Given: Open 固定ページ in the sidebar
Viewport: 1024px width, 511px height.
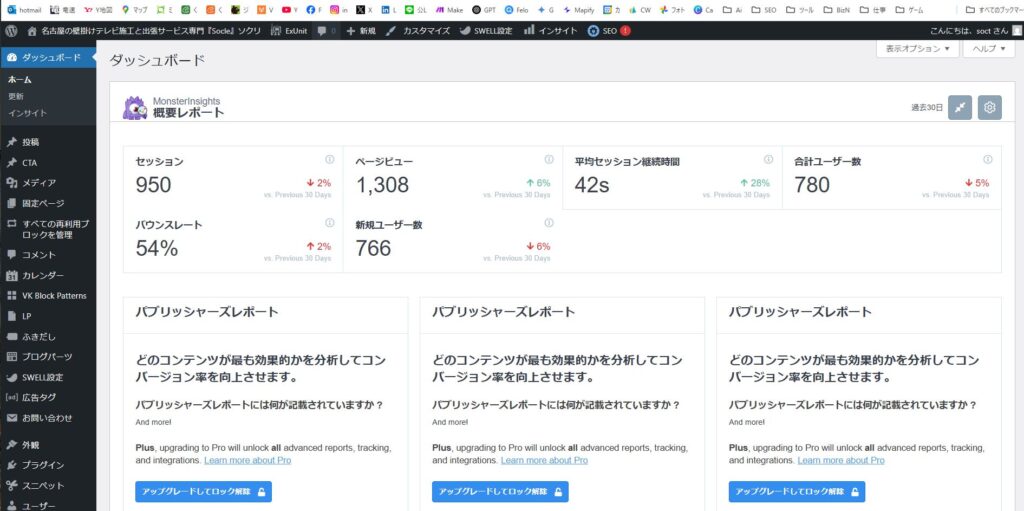Looking at the screenshot, I should click(x=48, y=203).
